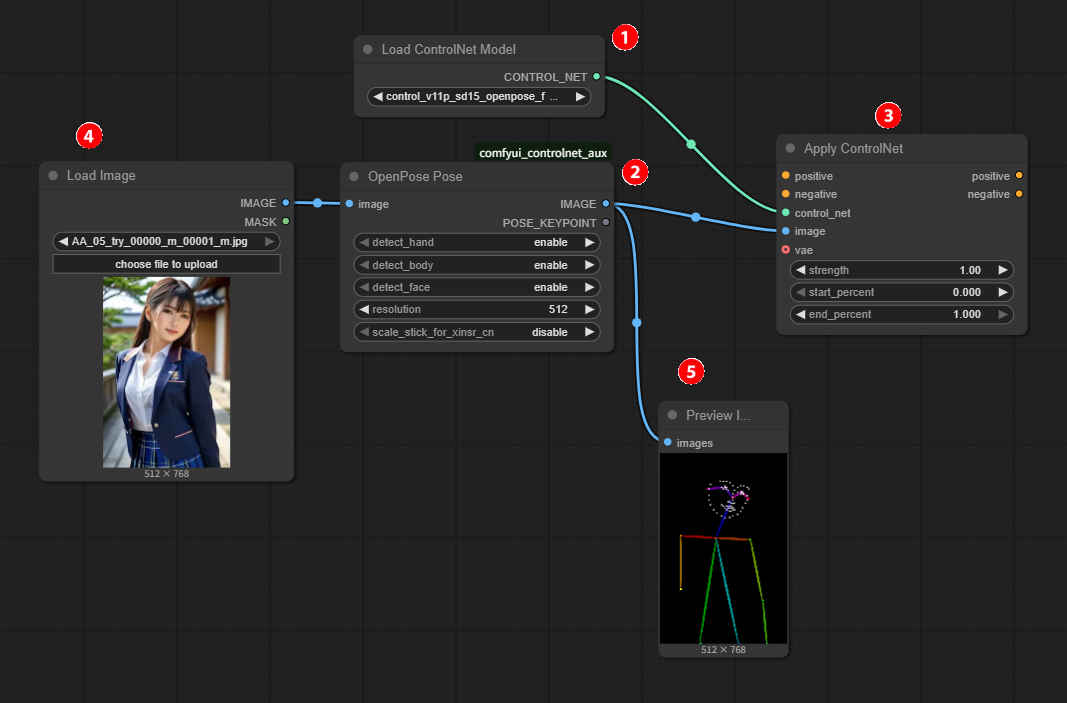This screenshot has height=703, width=1067.
Task: Toggle the detect_hand enable setting
Action: coord(477,243)
